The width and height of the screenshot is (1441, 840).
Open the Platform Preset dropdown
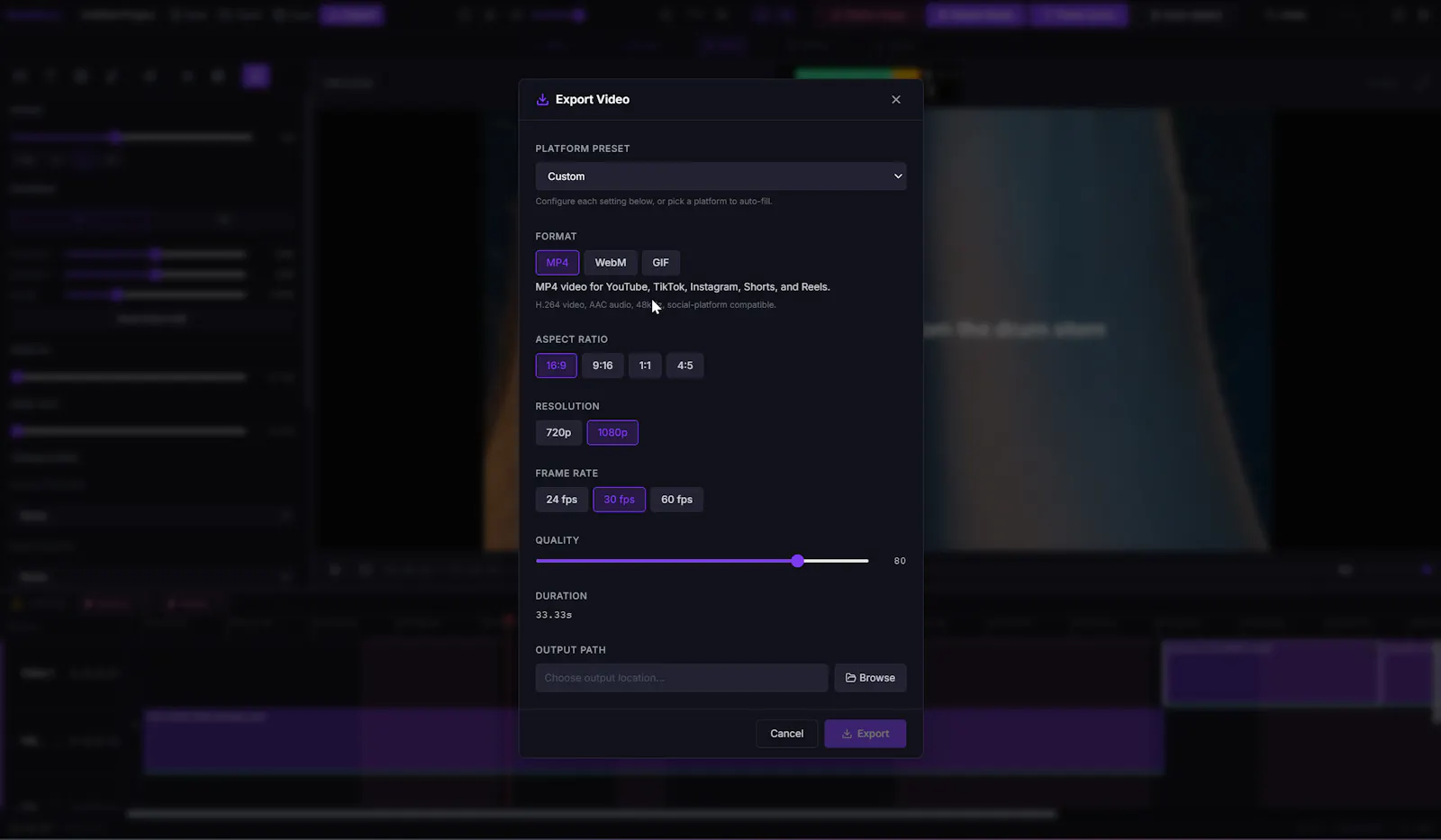point(720,176)
